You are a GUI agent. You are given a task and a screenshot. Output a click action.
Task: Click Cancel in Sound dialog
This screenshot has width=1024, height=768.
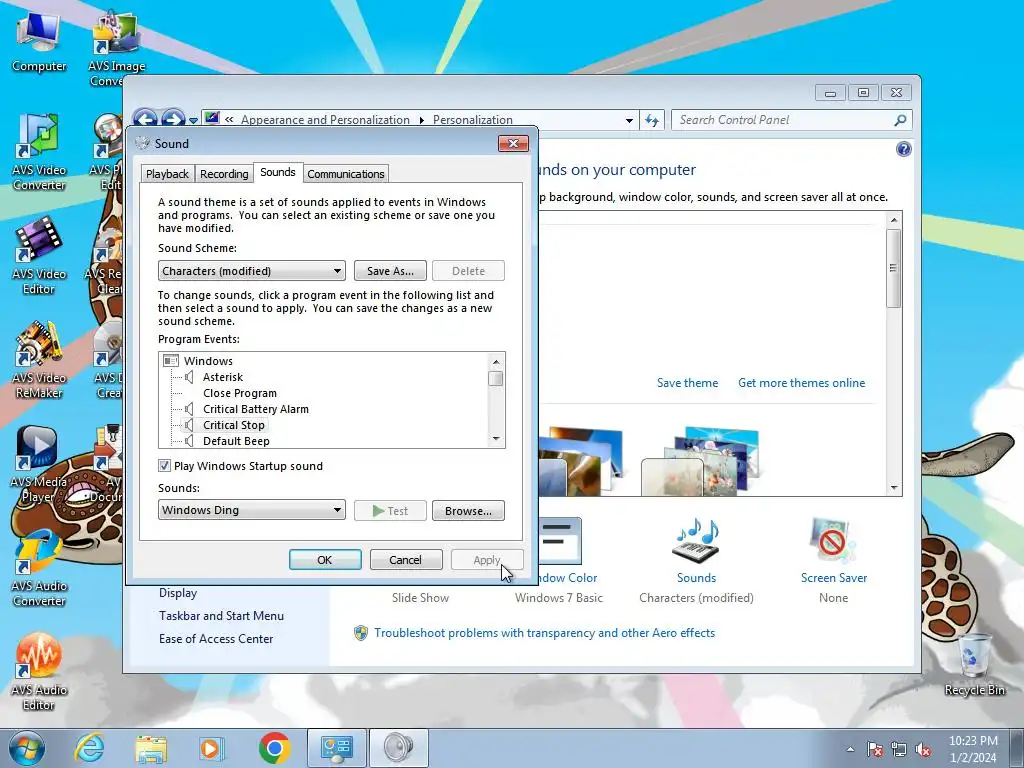[406, 560]
